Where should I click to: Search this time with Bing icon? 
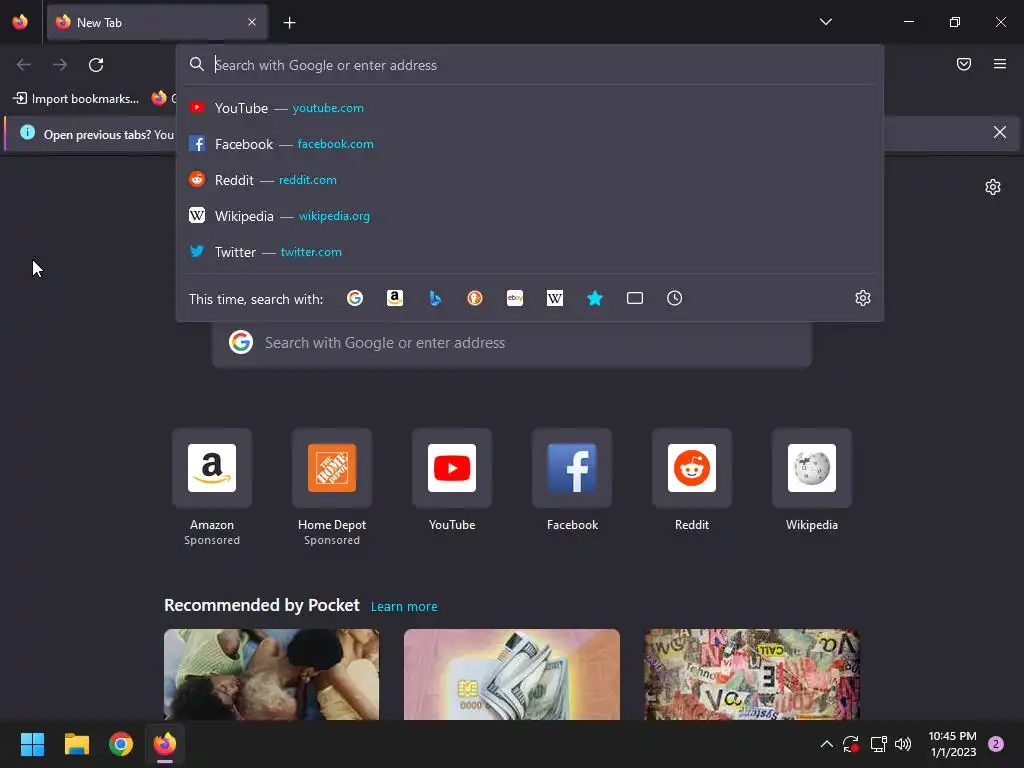pyautogui.click(x=435, y=298)
